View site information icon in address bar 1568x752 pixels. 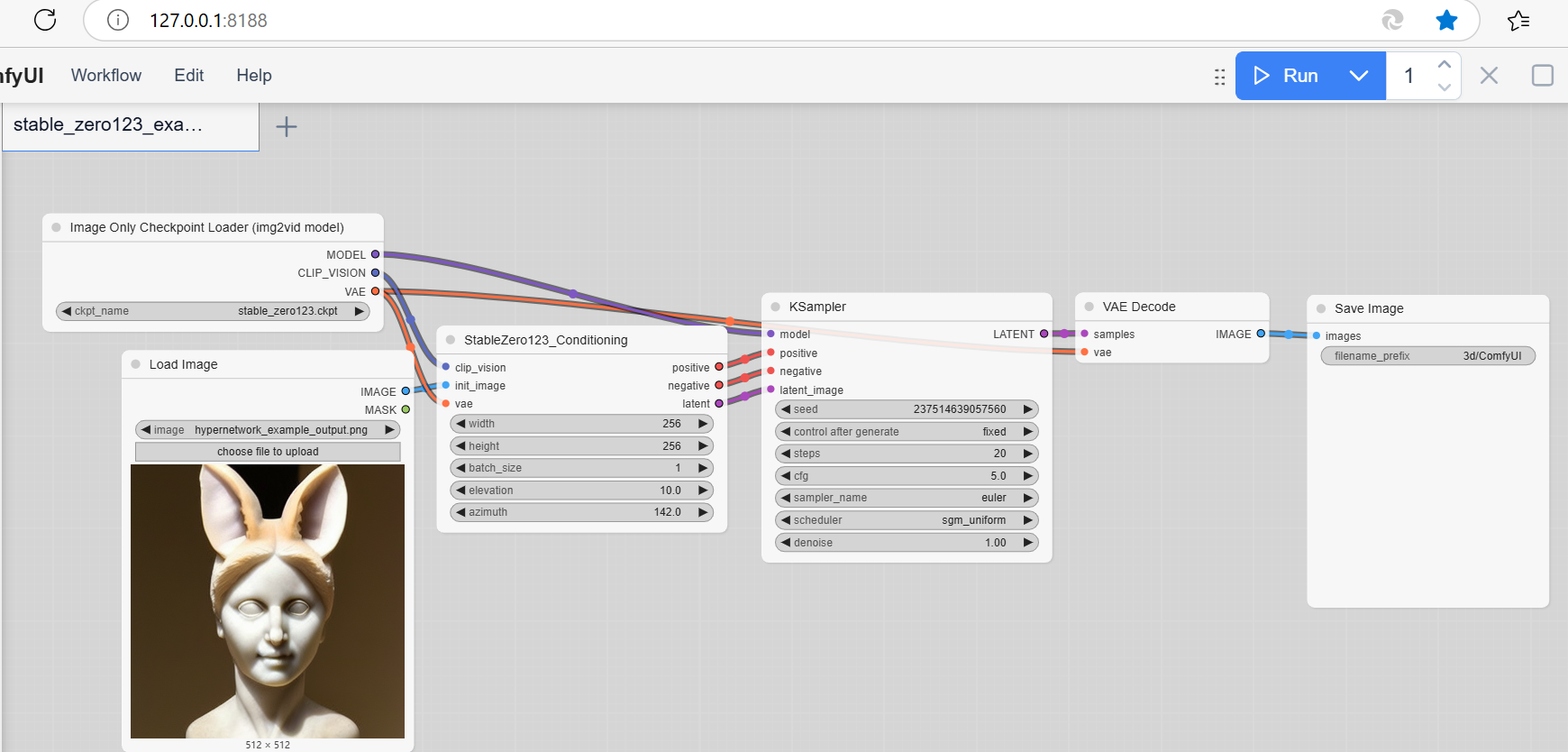[118, 20]
